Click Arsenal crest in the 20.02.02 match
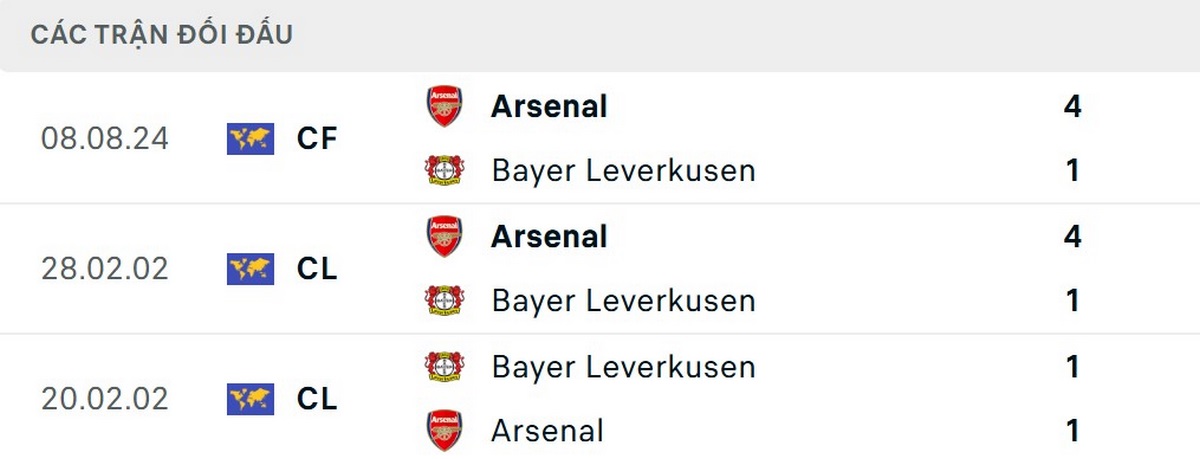This screenshot has width=1200, height=459. 444,431
